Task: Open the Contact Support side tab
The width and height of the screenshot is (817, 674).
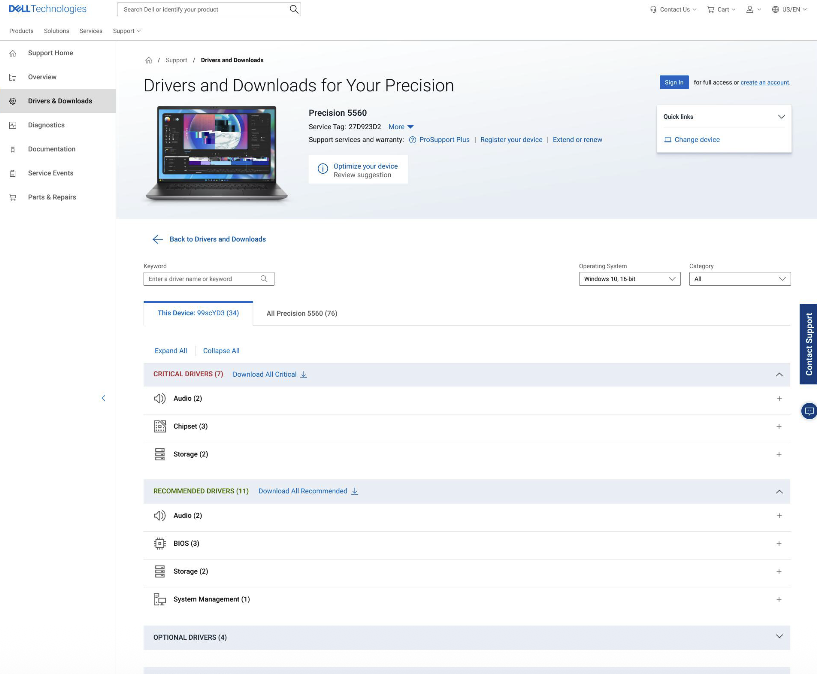Action: (x=809, y=344)
